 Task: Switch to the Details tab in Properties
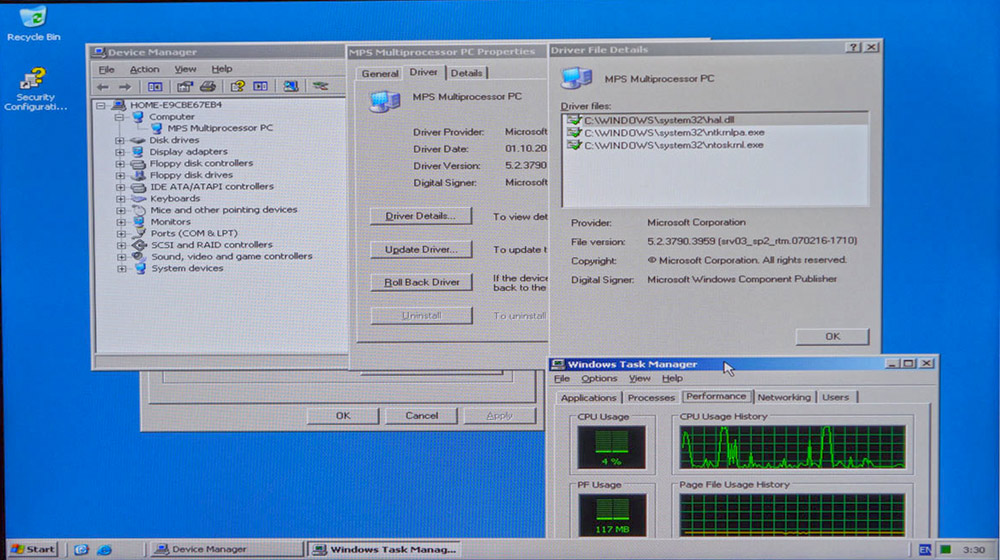(465, 73)
